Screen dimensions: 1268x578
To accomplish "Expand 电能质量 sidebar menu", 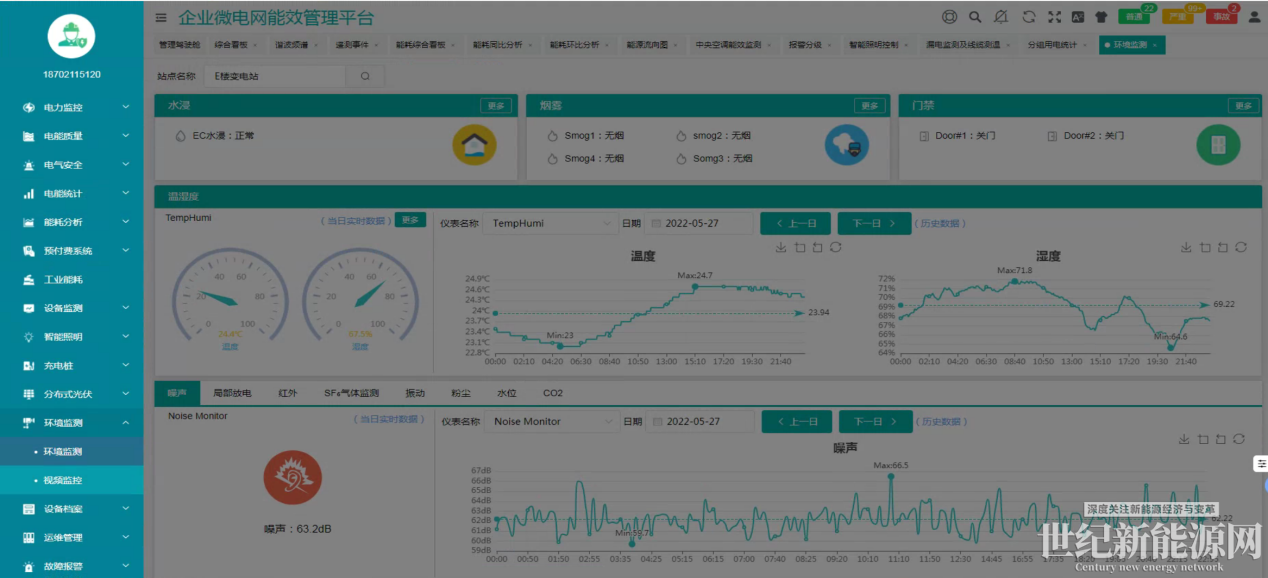I will tap(72, 136).
